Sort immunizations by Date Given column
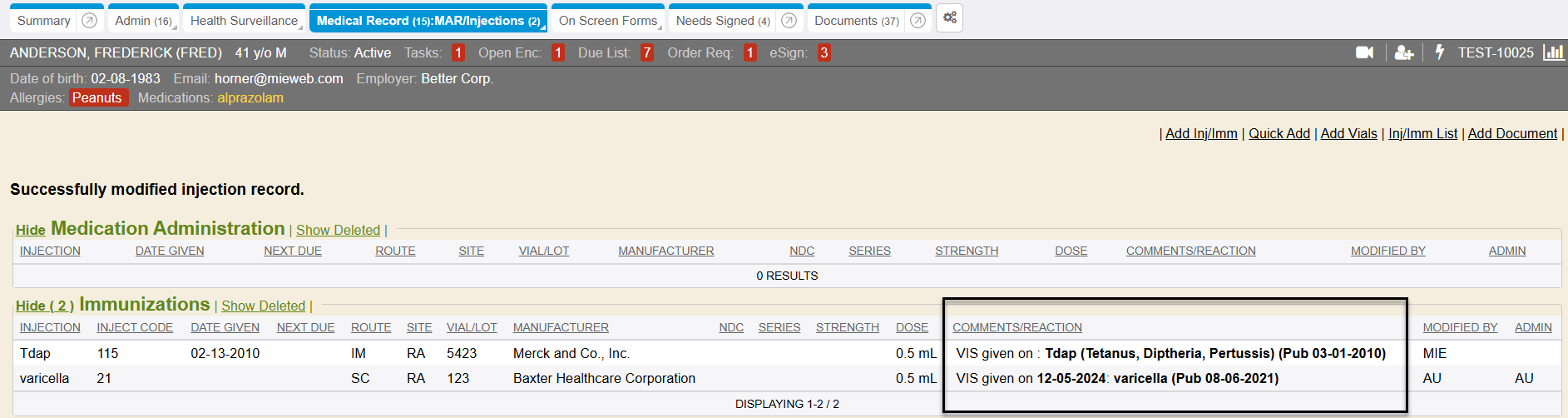Screen dimensions: 1568x418 225,327
